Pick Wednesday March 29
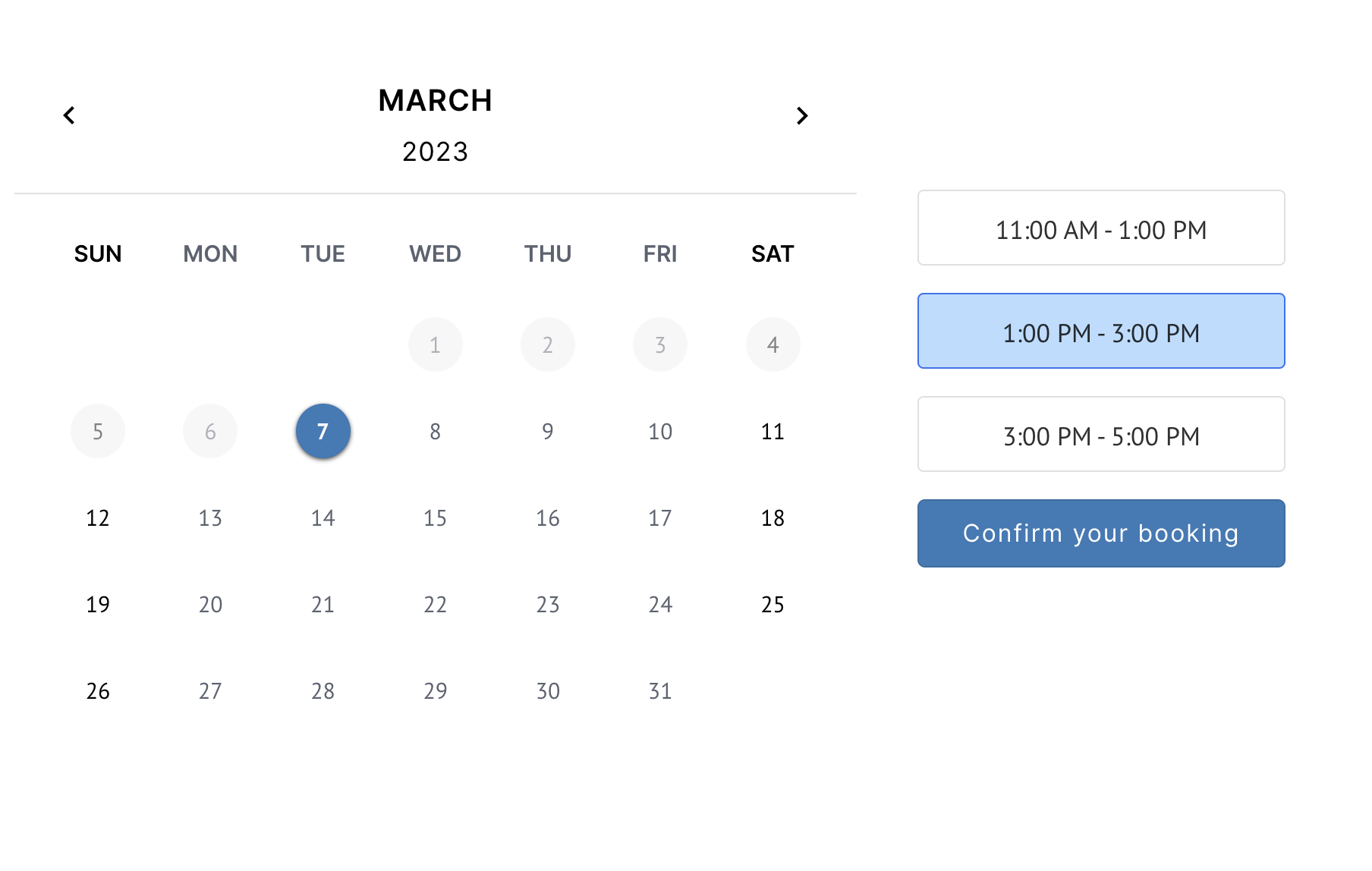Viewport: 1372px width, 871px height. click(435, 691)
